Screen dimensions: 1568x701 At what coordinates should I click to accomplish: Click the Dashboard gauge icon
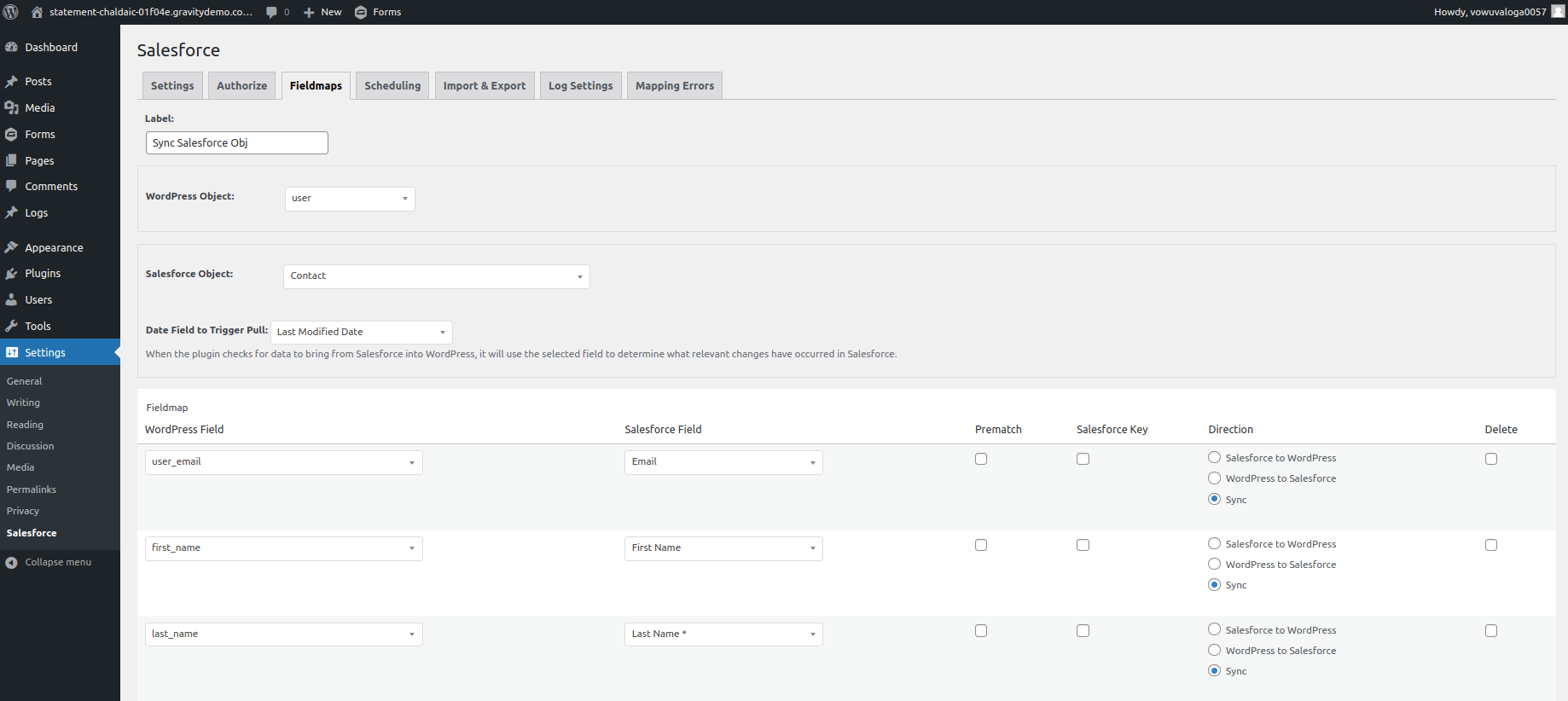click(12, 48)
